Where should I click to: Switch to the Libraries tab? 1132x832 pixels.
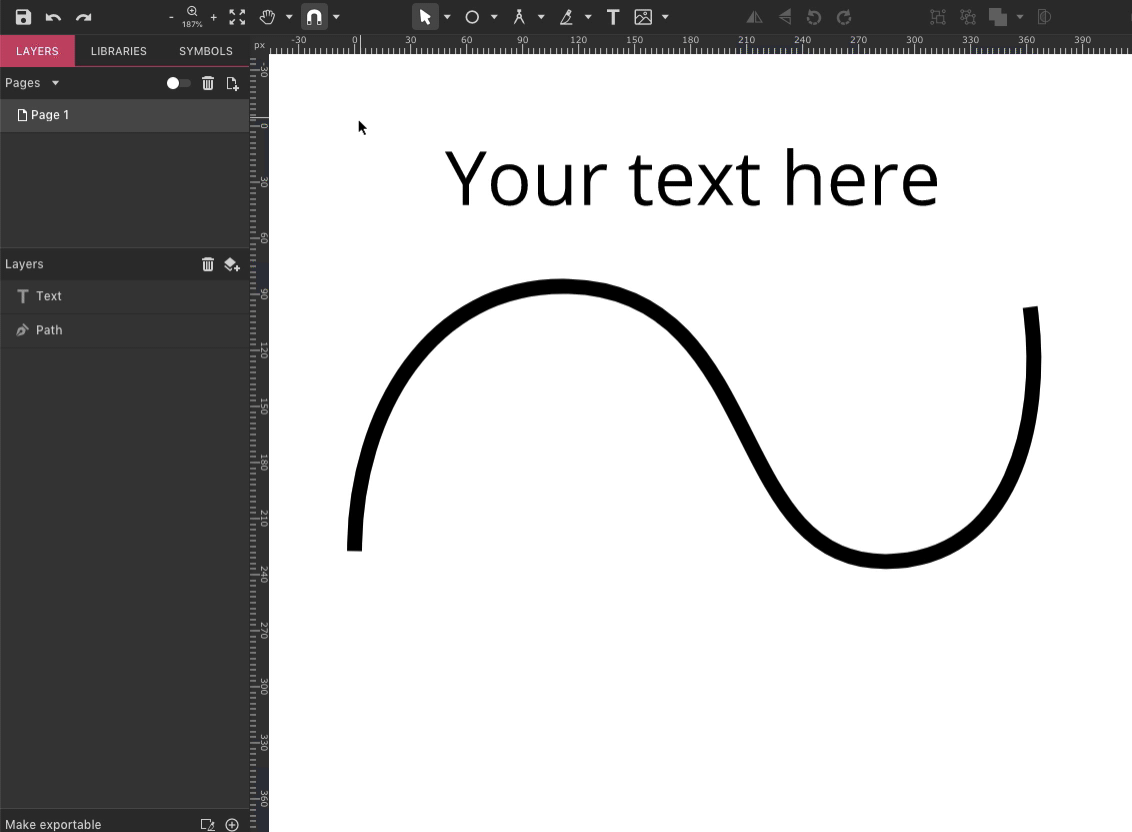(x=118, y=51)
